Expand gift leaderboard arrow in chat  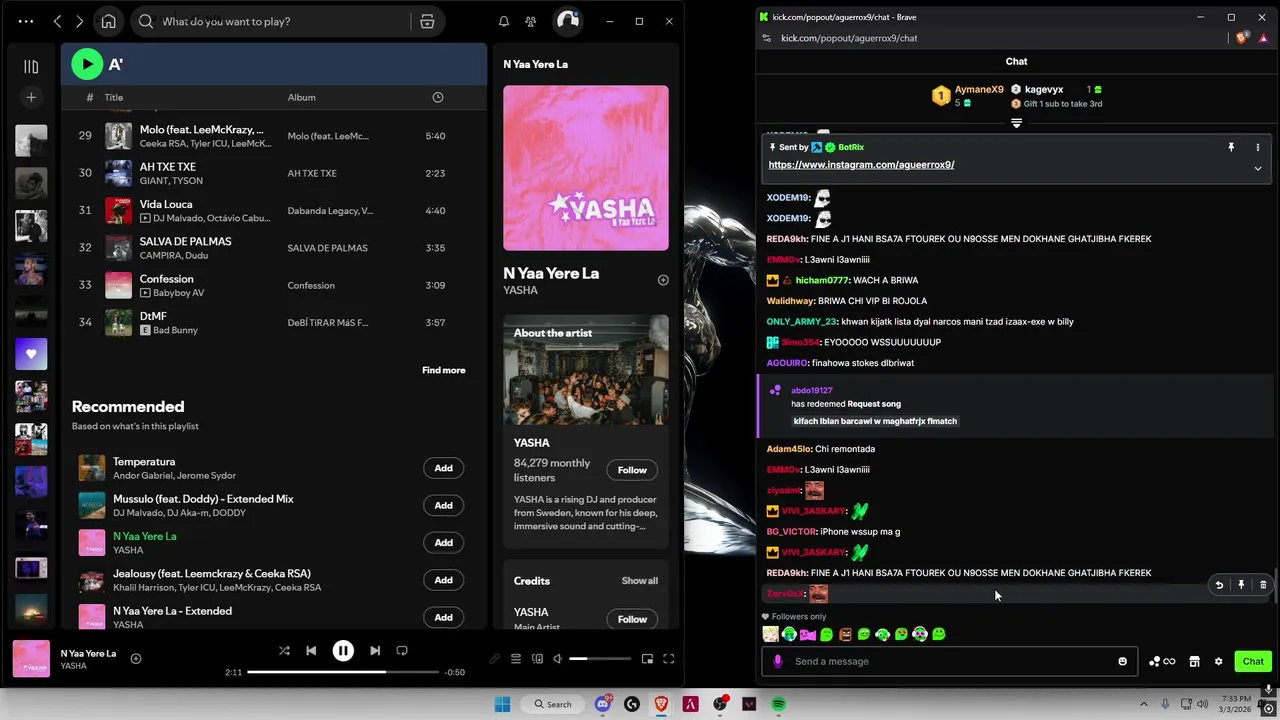[x=1016, y=123]
